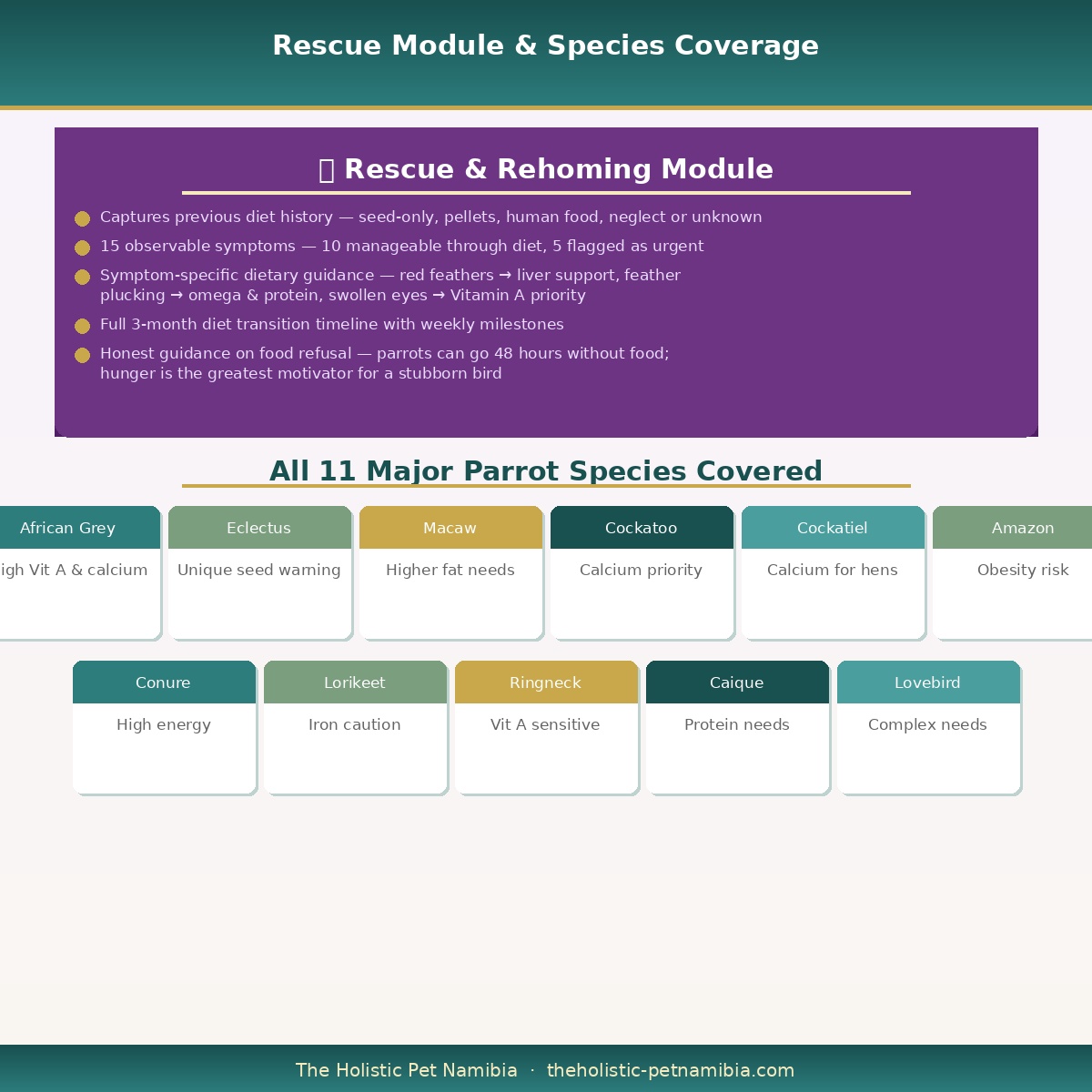Click the gold bullet beside diet history
Image resolution: width=1092 pixels, height=1092 pixels.
tap(82, 218)
